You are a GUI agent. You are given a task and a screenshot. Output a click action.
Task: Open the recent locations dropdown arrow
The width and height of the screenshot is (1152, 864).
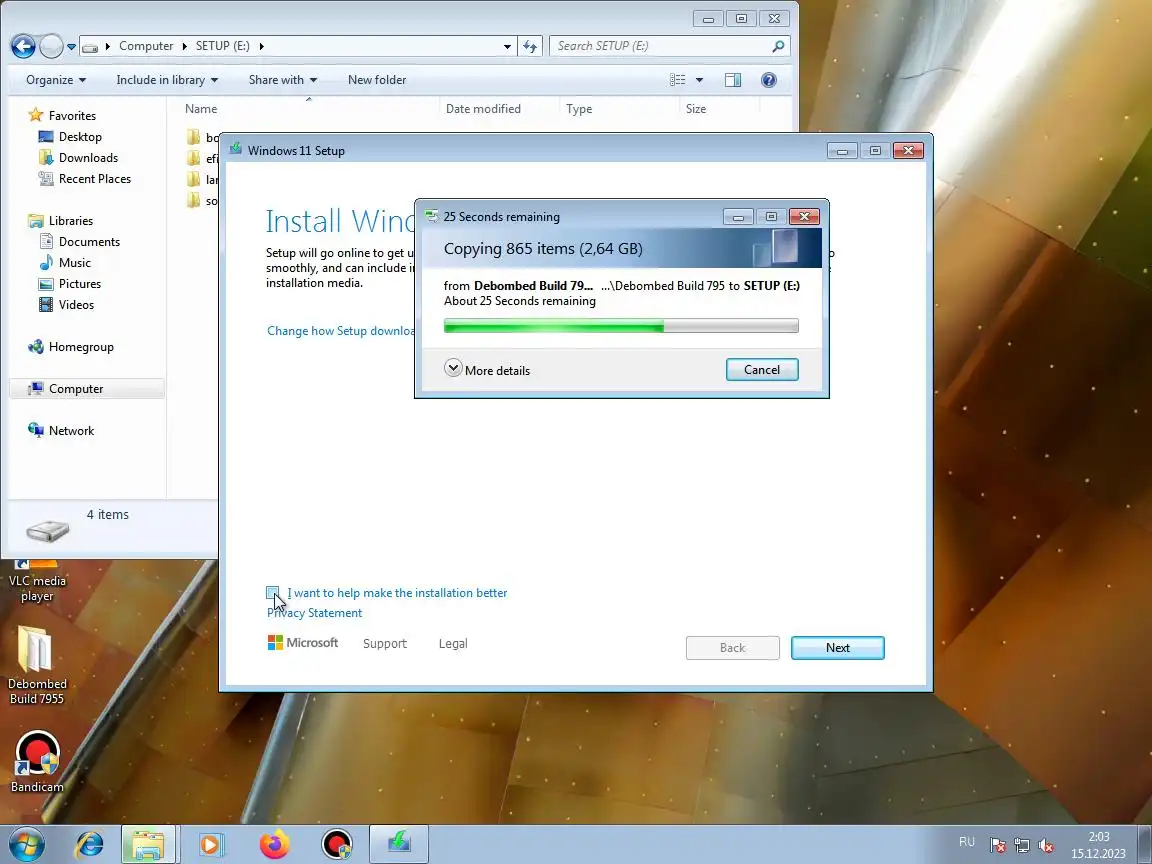click(x=71, y=47)
